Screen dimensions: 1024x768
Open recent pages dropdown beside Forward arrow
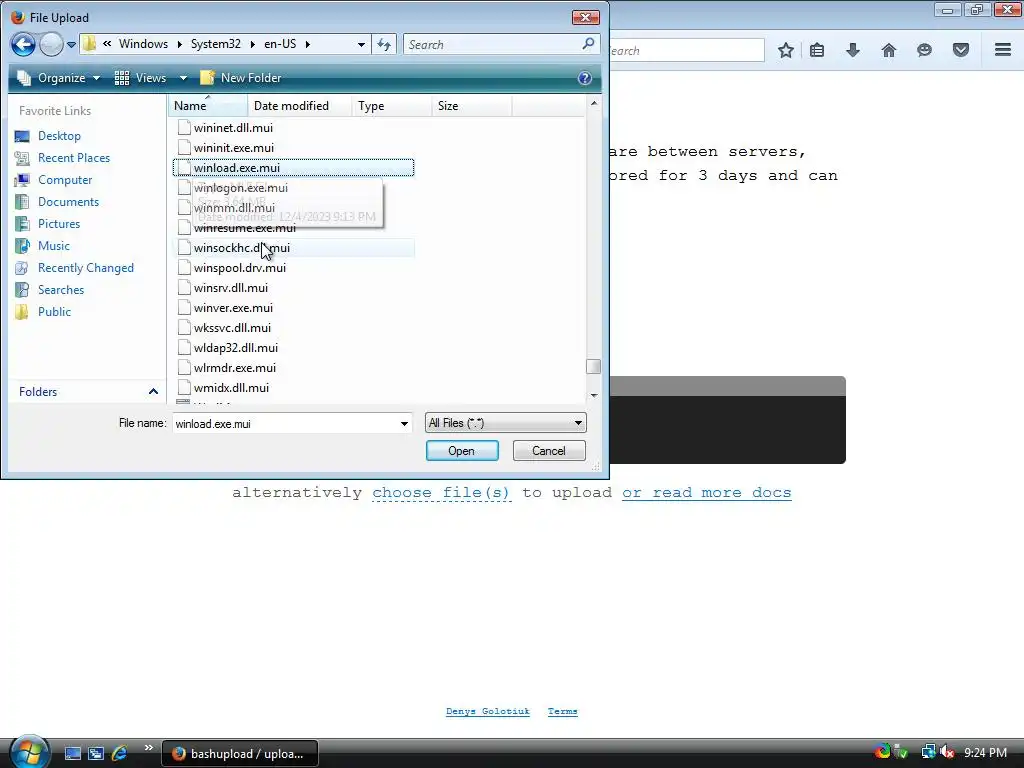point(71,45)
